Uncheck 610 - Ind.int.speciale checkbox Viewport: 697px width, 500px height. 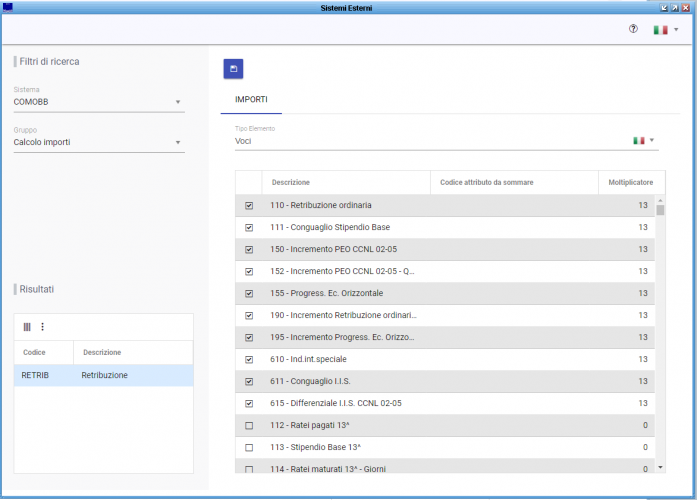click(249, 360)
